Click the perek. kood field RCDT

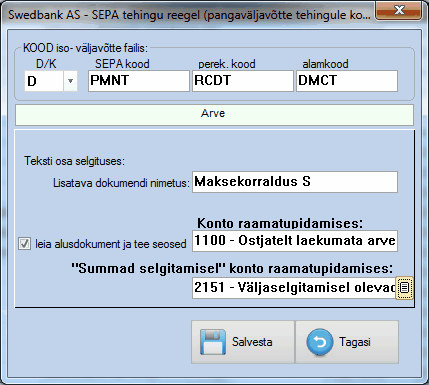click(243, 81)
